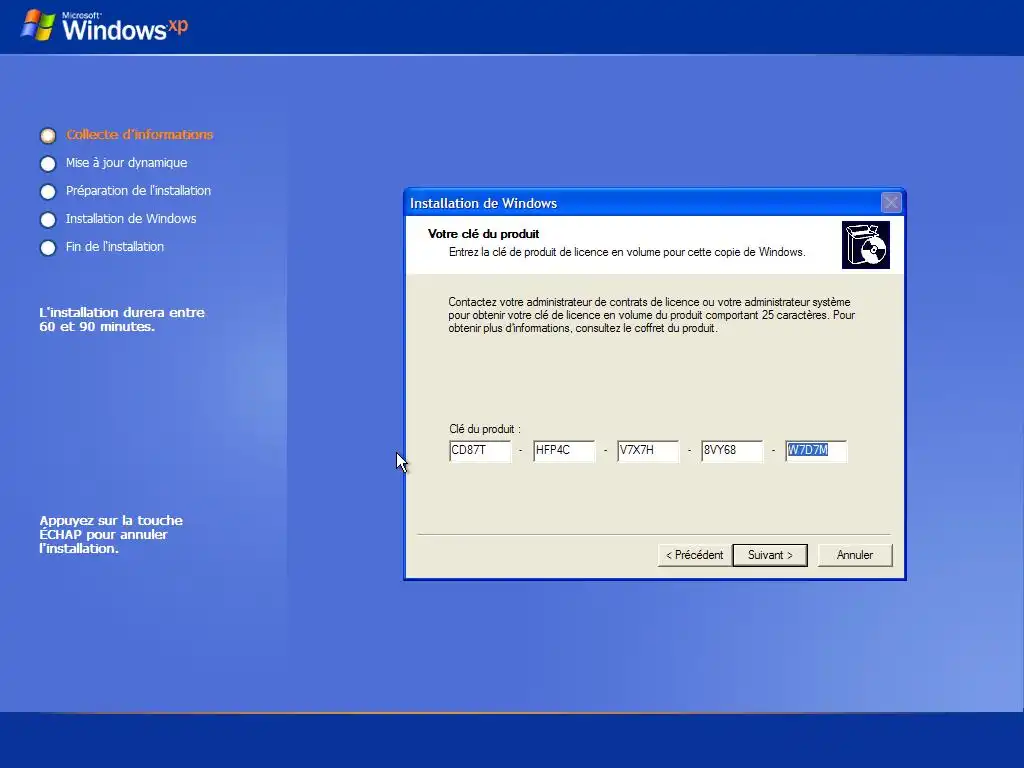Select the Mise à jour dynamique bullet
Viewport: 1024px width, 768px height.
(48, 163)
